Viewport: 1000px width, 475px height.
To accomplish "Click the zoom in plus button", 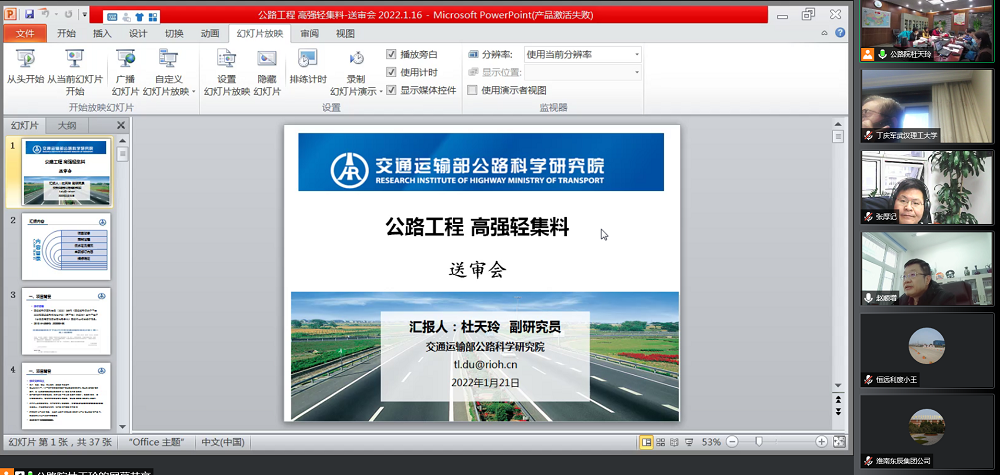I will (x=821, y=441).
